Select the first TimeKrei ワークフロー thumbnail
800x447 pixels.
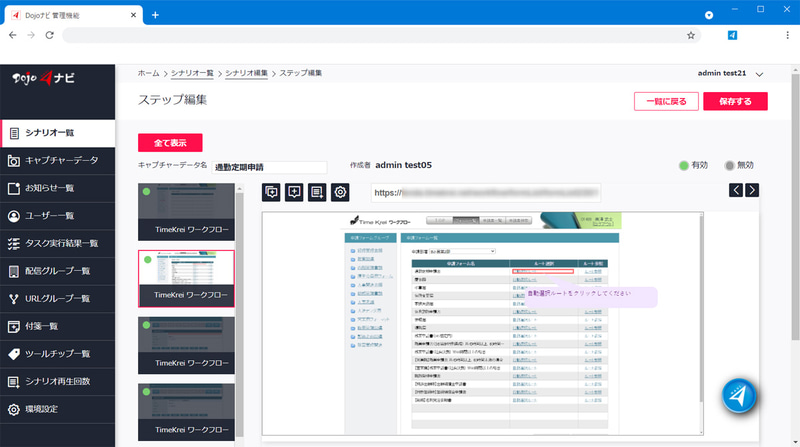coord(186,212)
